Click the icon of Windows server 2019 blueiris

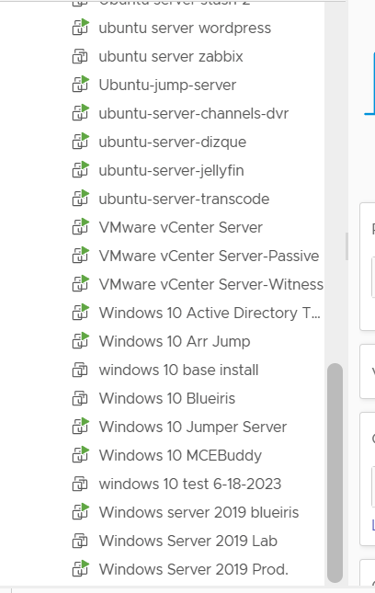[x=80, y=512]
